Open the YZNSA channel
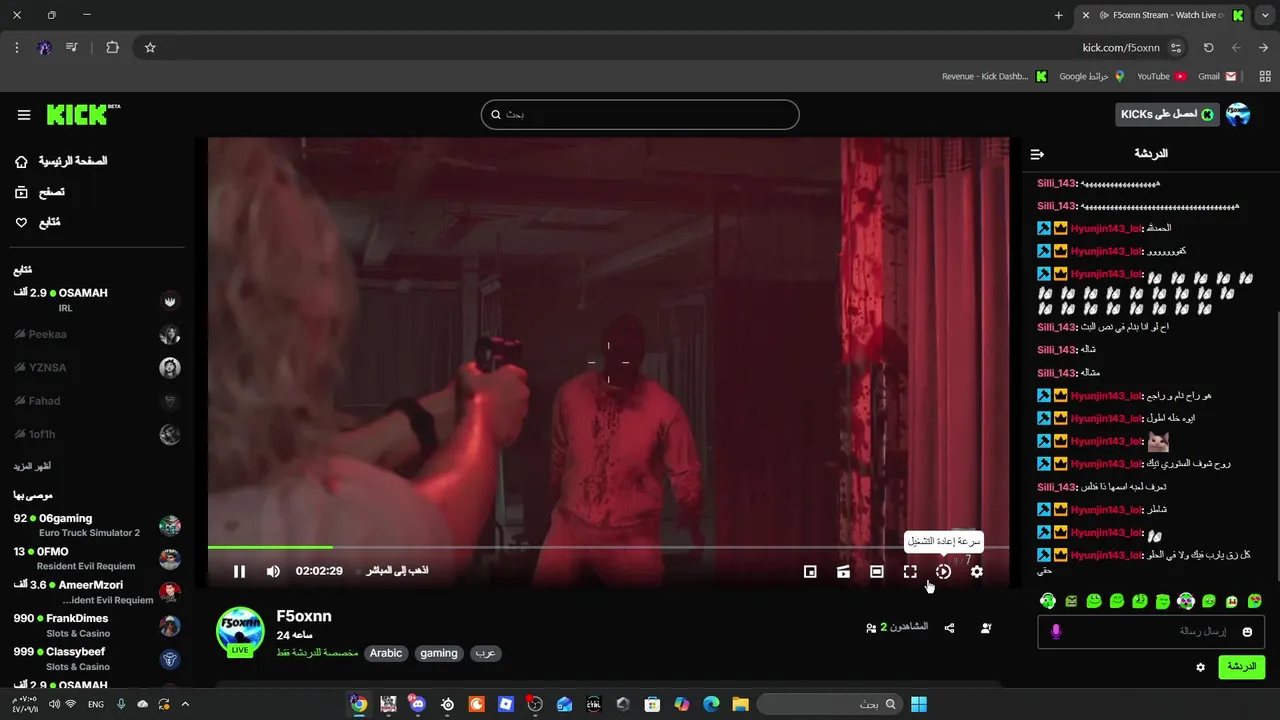1280x720 pixels. pos(96,367)
